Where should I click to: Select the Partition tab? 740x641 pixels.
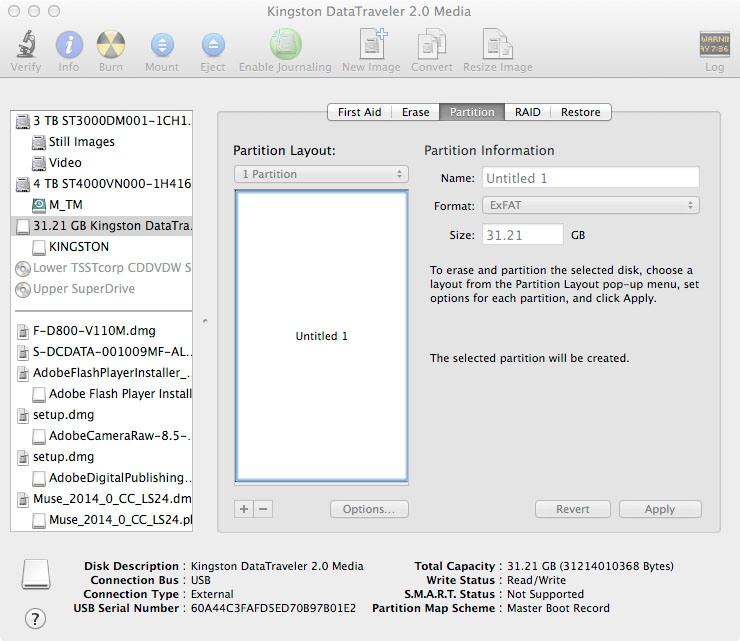point(472,112)
